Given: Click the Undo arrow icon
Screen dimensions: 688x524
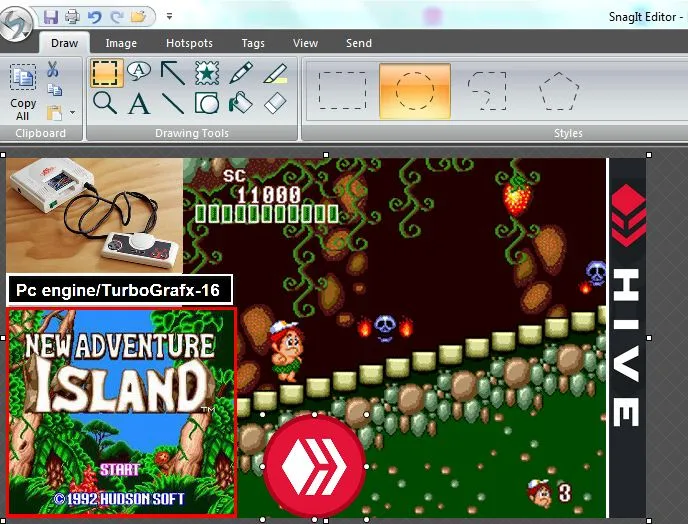Looking at the screenshot, I should coord(94,17).
